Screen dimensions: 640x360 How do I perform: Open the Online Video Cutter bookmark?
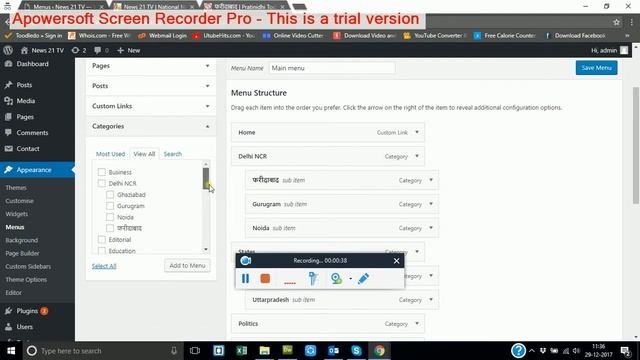coord(293,36)
